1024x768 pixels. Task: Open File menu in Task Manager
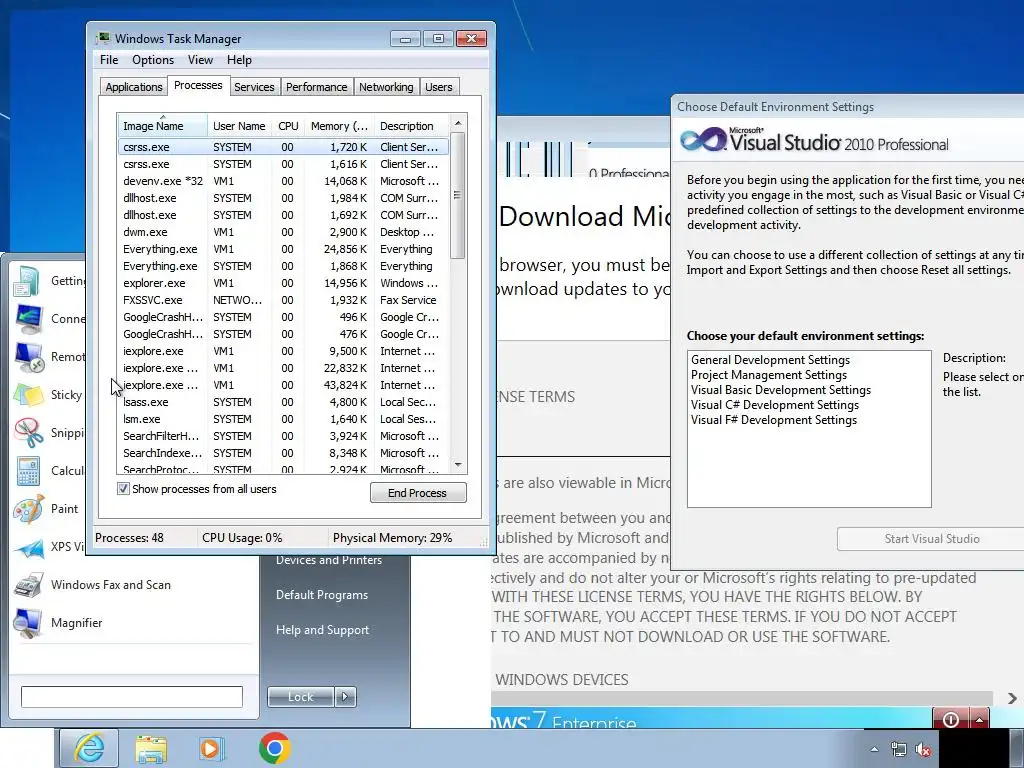109,60
